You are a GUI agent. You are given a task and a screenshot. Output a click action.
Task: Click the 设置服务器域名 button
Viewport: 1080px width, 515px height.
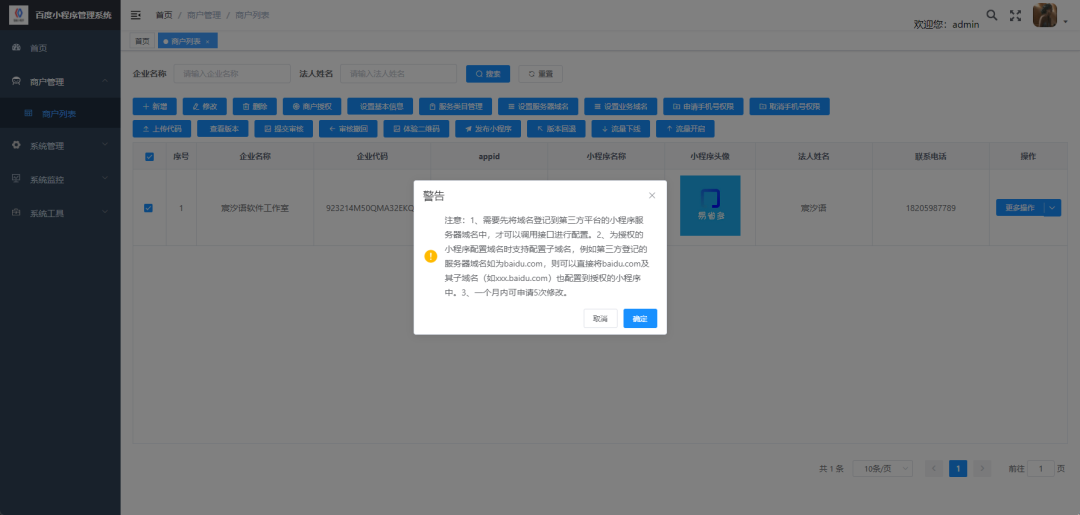[x=538, y=107]
